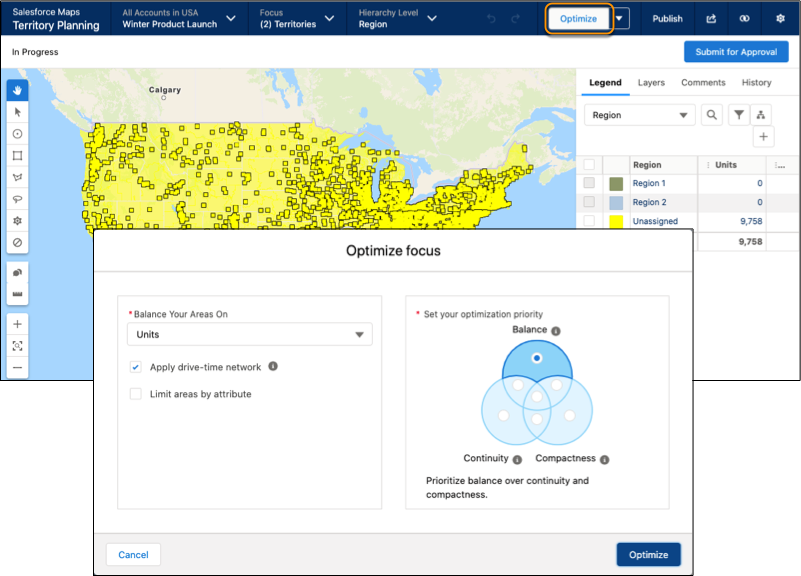Show info for Compactness priority
The height and width of the screenshot is (576, 801).
pyautogui.click(x=604, y=460)
